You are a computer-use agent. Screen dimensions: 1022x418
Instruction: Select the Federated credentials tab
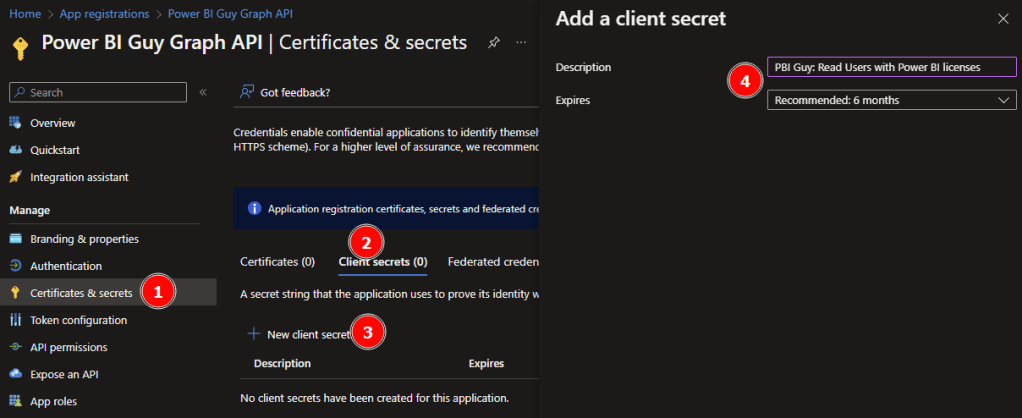(493, 262)
